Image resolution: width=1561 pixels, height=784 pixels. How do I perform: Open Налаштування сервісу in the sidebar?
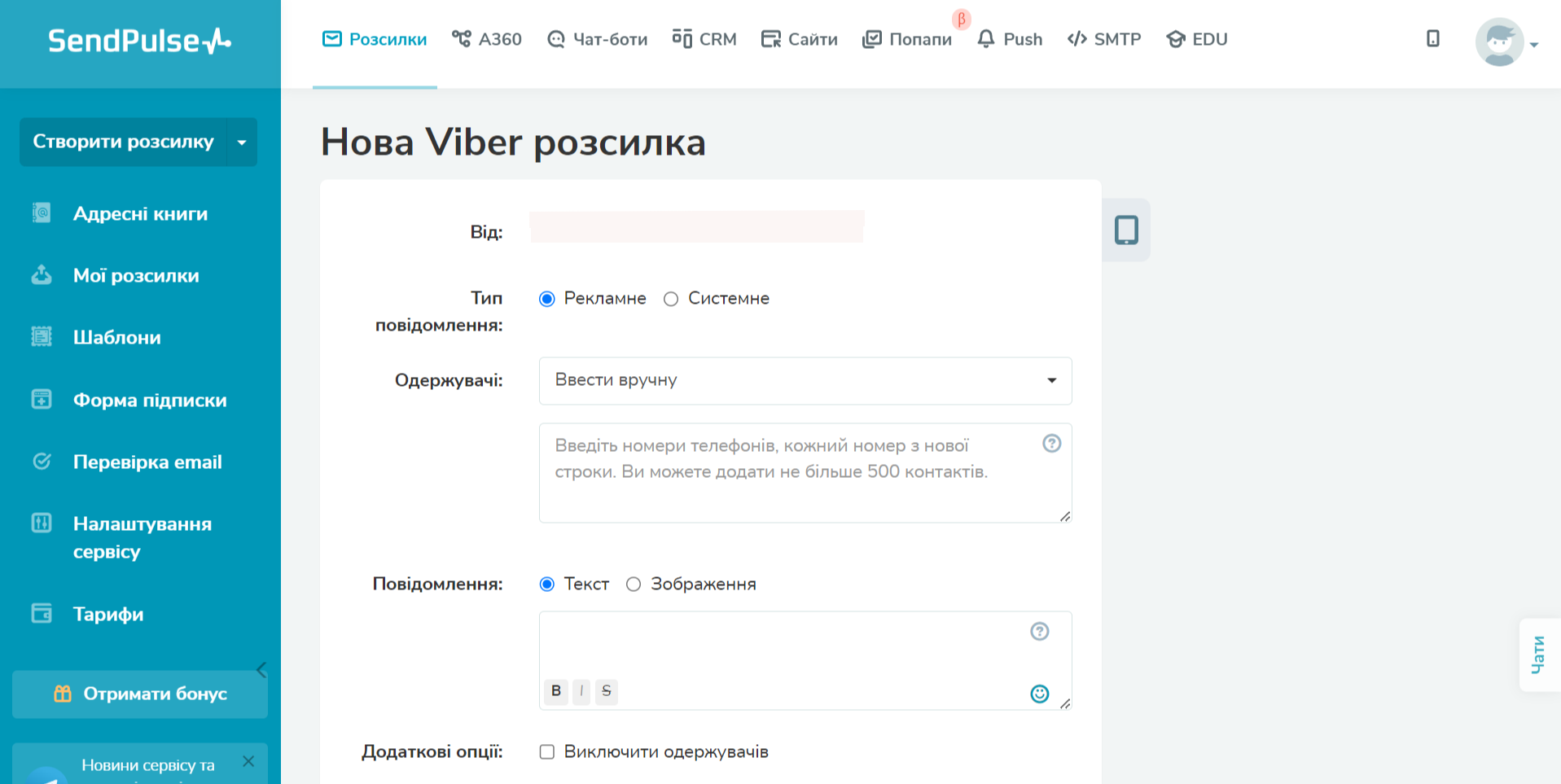143,537
